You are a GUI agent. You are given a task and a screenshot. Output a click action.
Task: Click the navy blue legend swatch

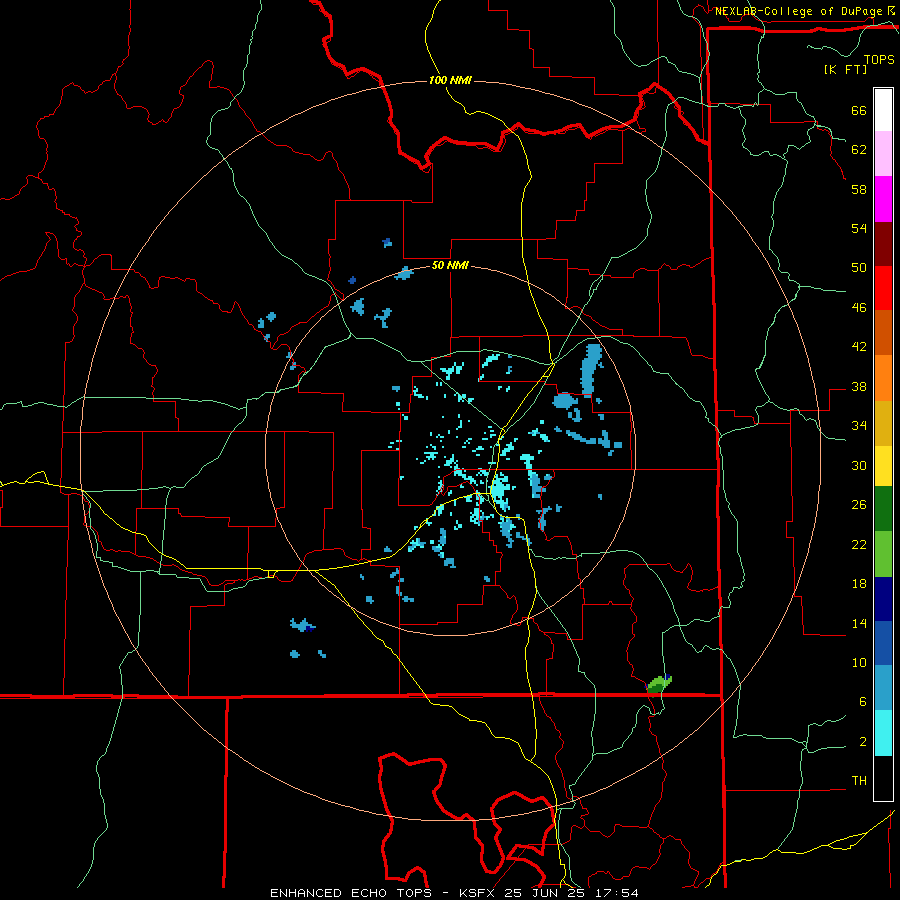click(x=883, y=599)
